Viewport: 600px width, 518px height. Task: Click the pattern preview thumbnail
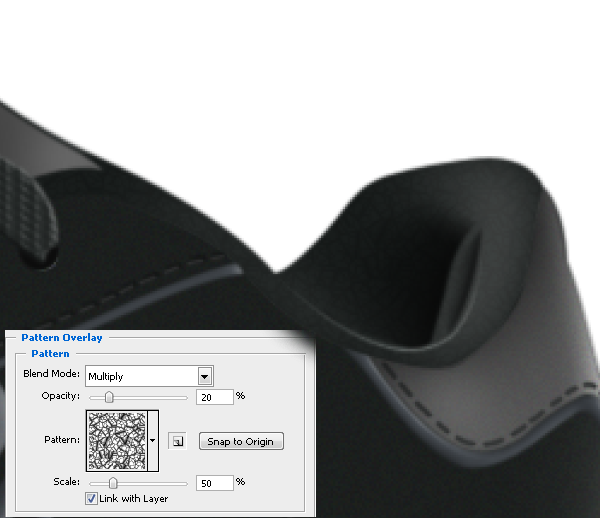117,441
